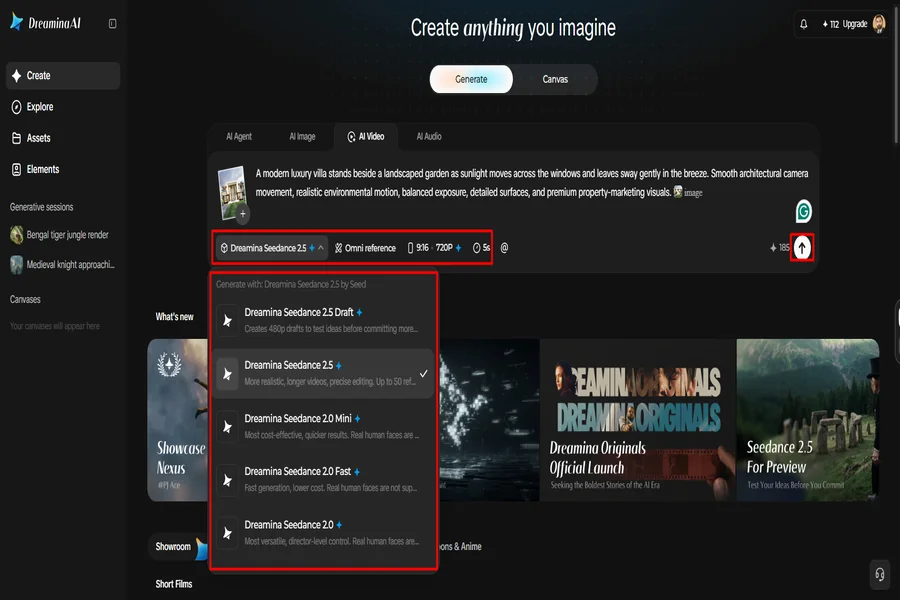Open Showcase Nexus card
The image size is (900, 600).
[x=178, y=420]
